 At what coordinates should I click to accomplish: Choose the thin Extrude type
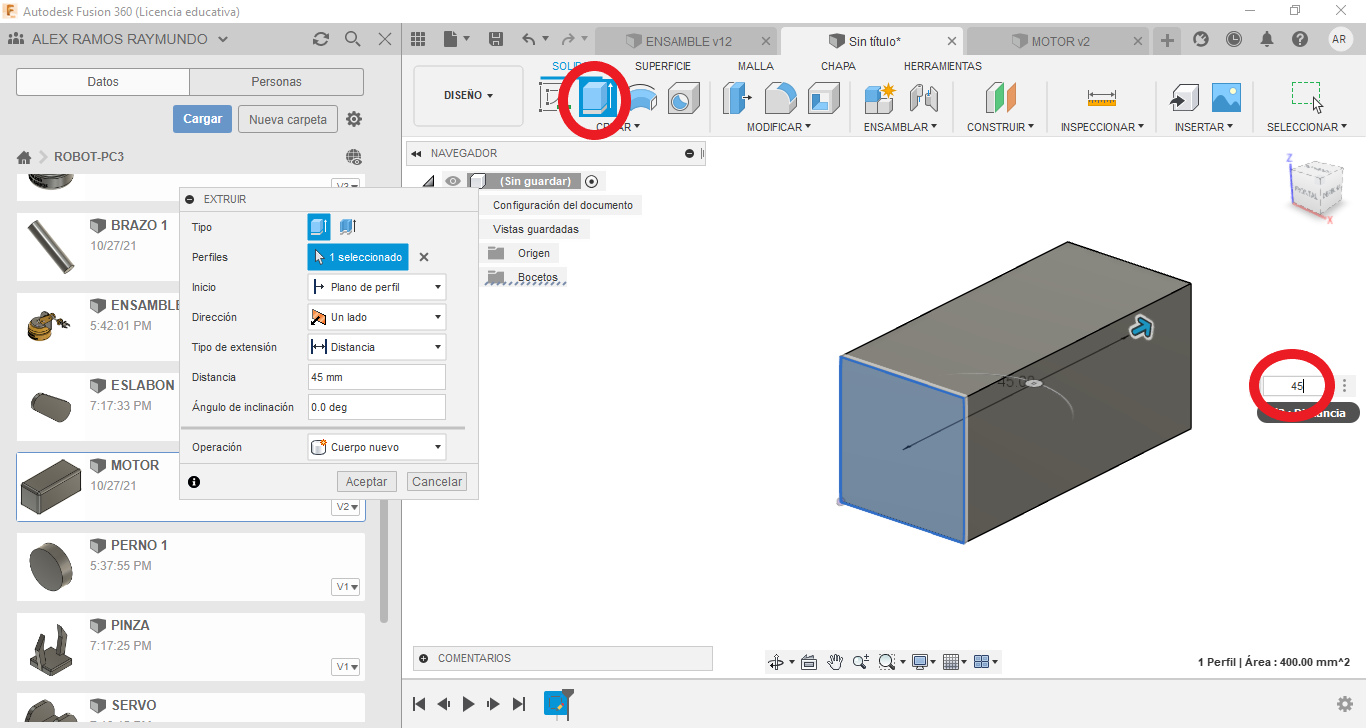click(x=347, y=227)
